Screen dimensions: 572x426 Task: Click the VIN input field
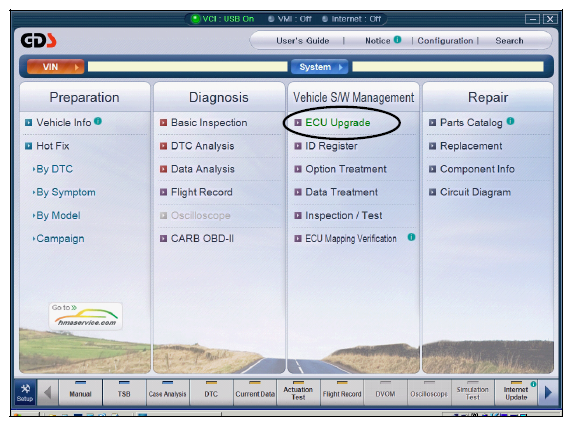pyautogui.click(x=188, y=67)
